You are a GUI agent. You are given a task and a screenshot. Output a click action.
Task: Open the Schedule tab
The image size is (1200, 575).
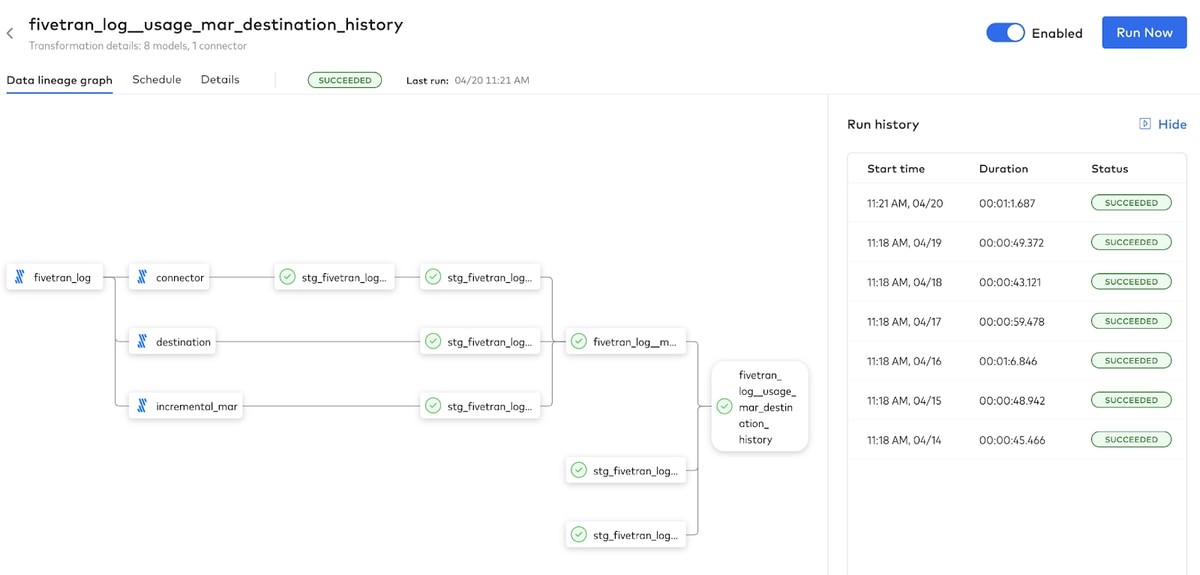[x=157, y=80]
